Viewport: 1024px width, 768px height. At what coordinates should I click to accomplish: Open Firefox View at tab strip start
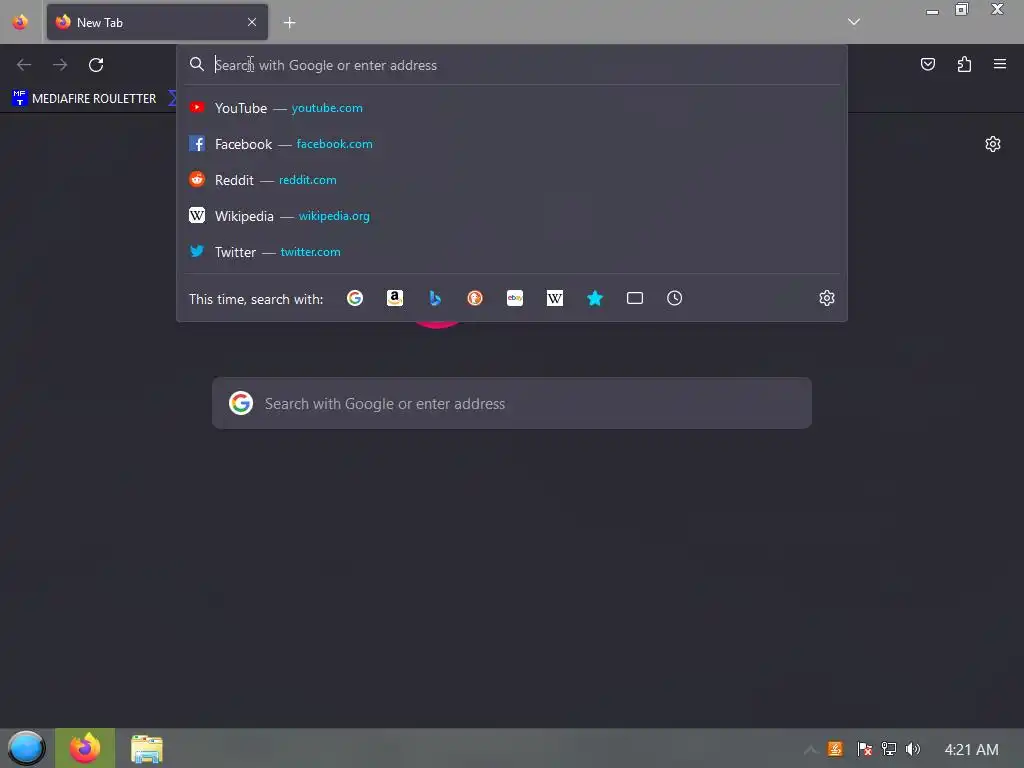click(20, 22)
